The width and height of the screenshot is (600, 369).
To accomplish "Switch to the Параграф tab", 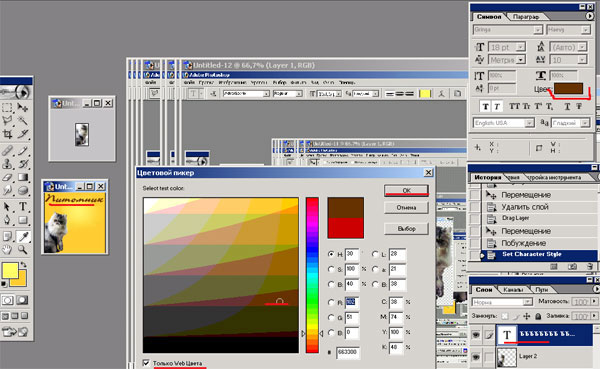I will click(x=526, y=17).
